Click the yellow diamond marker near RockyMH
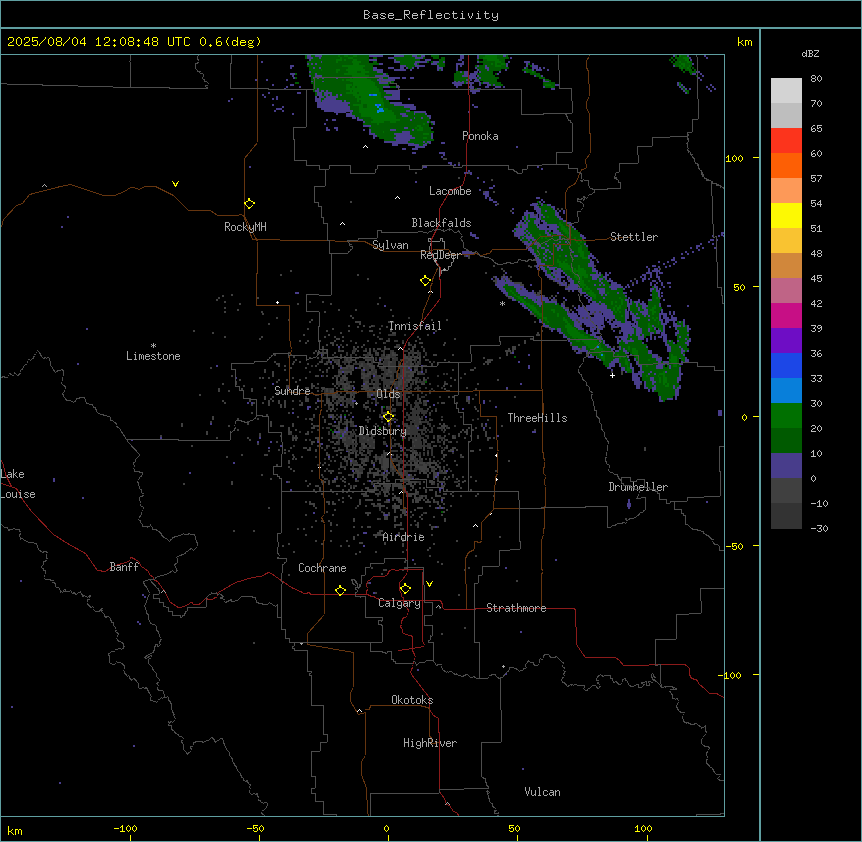The image size is (862, 842). 249,203
